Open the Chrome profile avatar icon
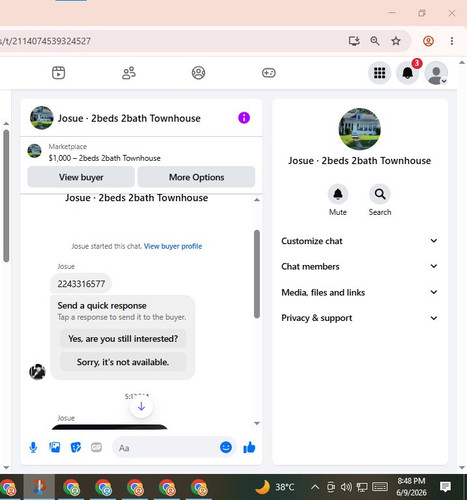Screen dimensions: 467x500 click(x=428, y=41)
